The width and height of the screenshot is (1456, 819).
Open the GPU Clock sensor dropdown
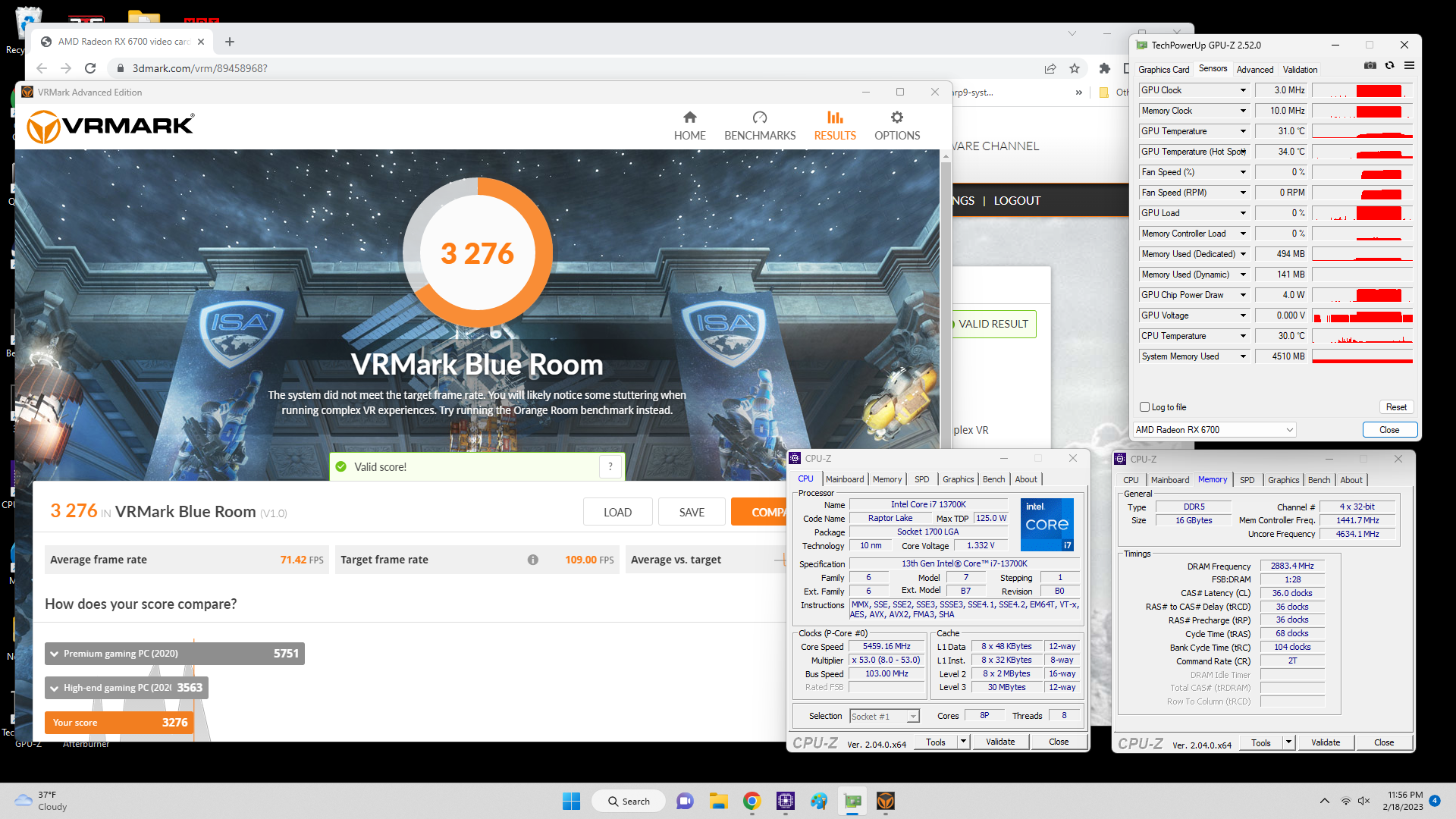(1243, 90)
